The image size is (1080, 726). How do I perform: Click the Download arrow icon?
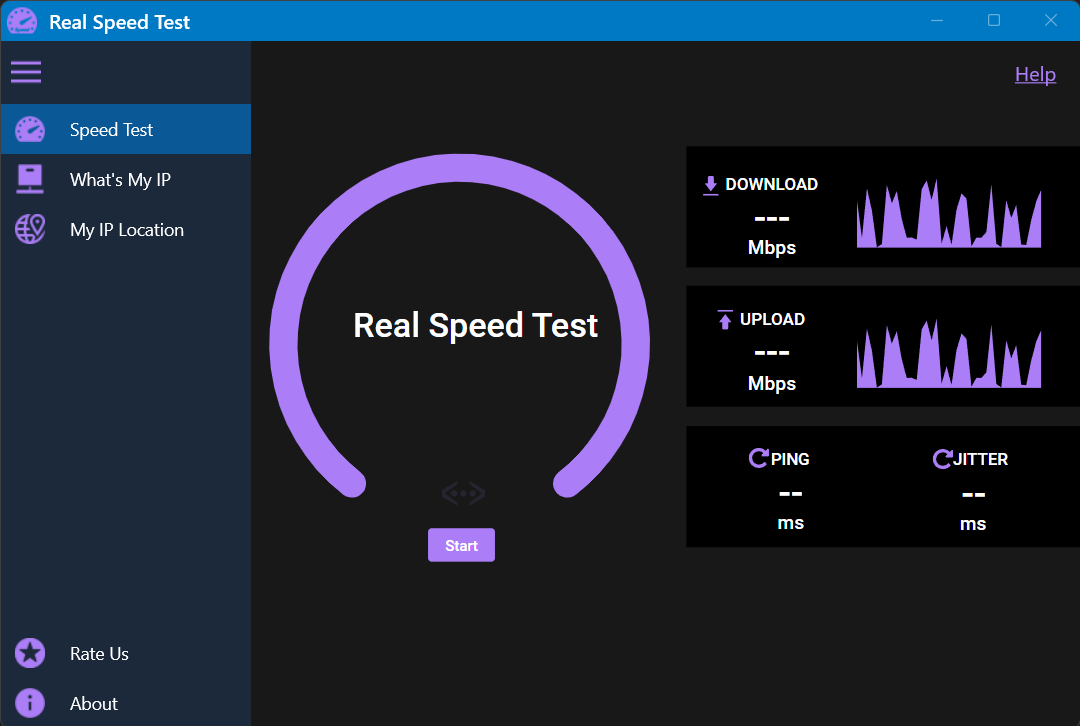click(x=711, y=183)
